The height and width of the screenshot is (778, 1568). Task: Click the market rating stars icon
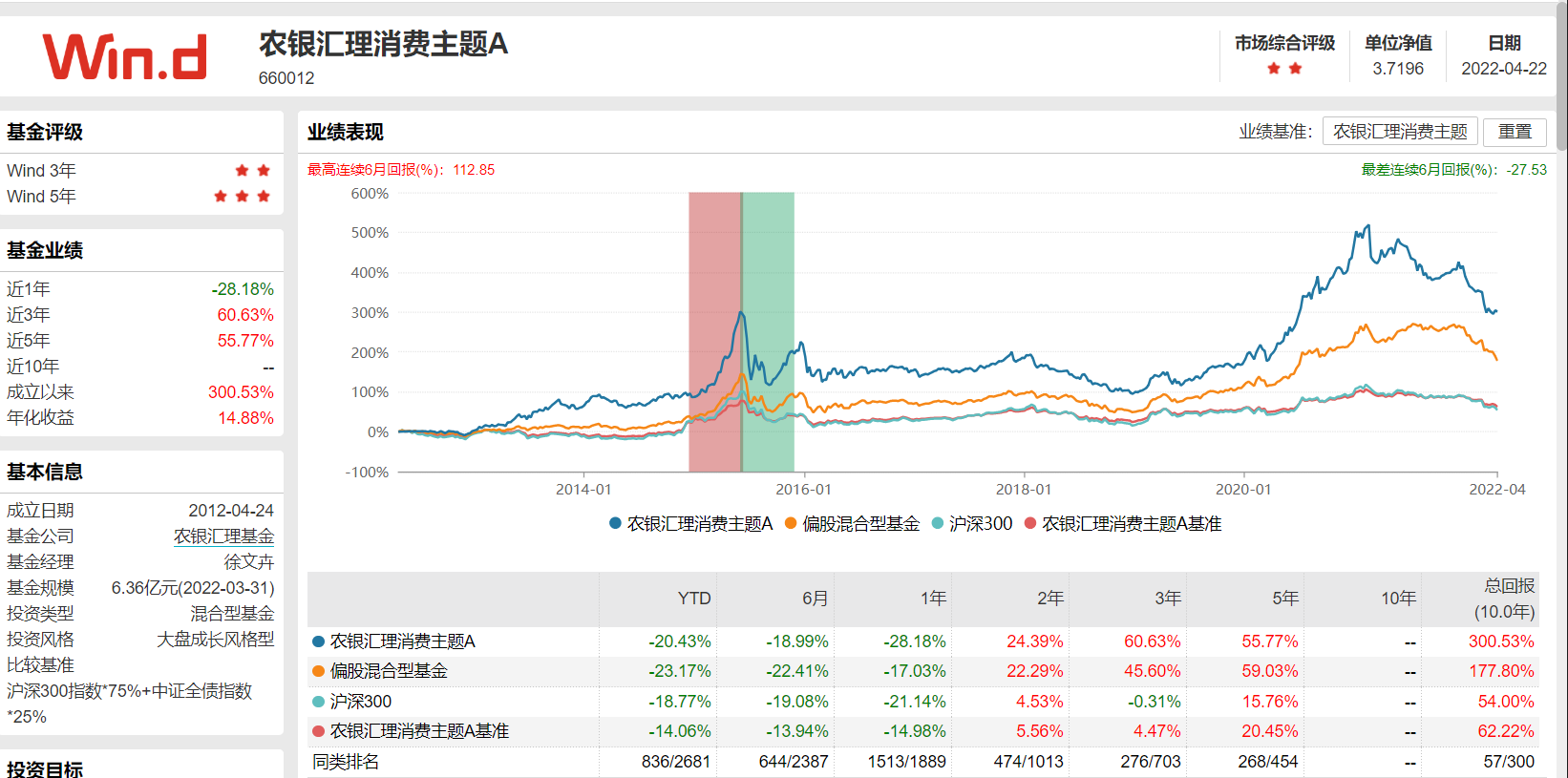pos(1283,69)
